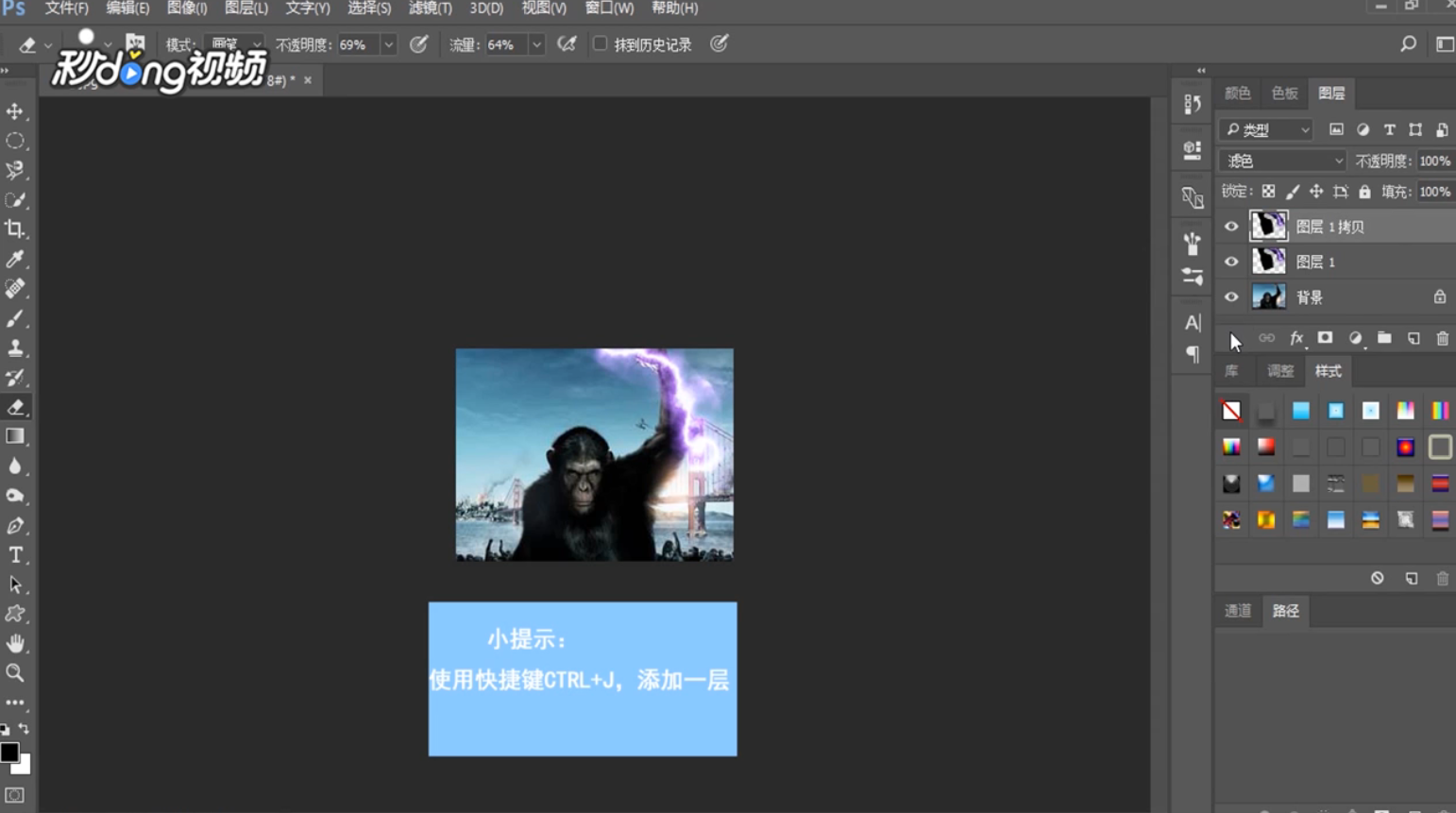
Task: Select the Quick Selection tool
Action: point(15,200)
